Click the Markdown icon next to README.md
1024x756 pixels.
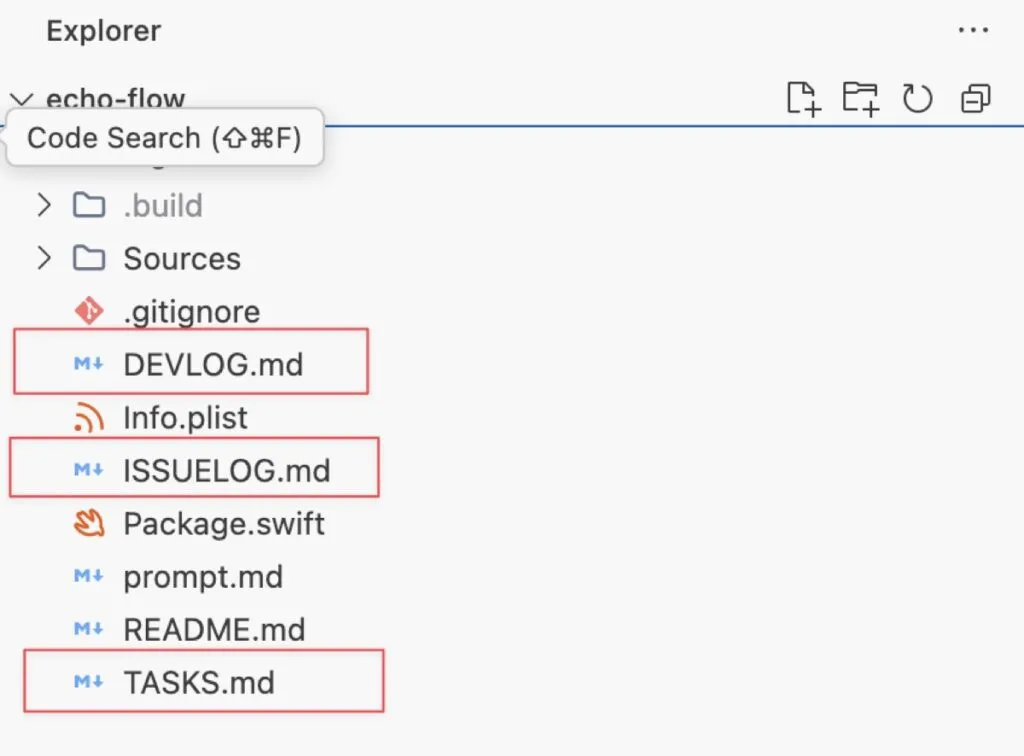[x=90, y=630]
